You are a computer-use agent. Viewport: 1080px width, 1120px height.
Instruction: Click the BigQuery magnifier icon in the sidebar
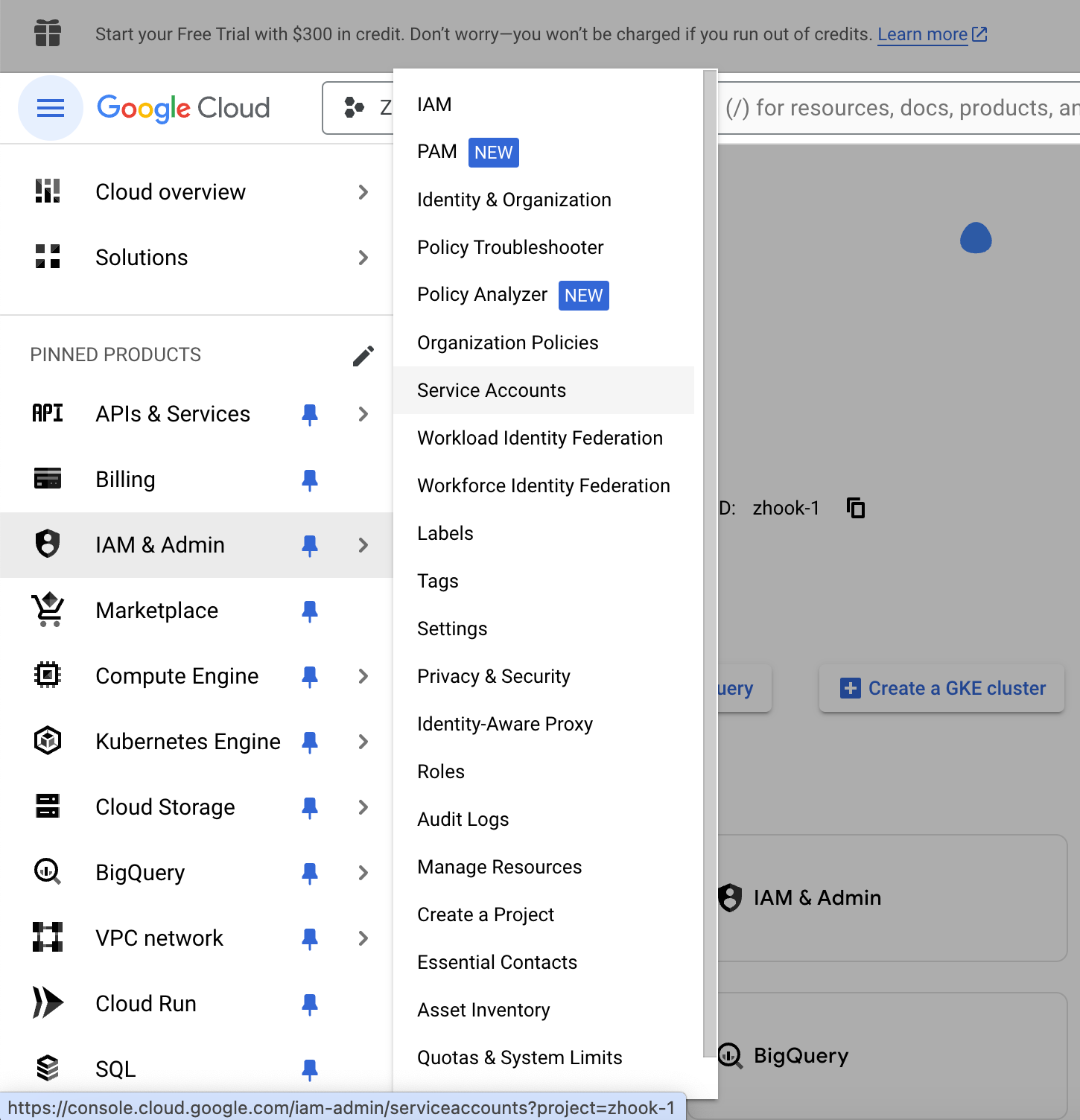[48, 872]
